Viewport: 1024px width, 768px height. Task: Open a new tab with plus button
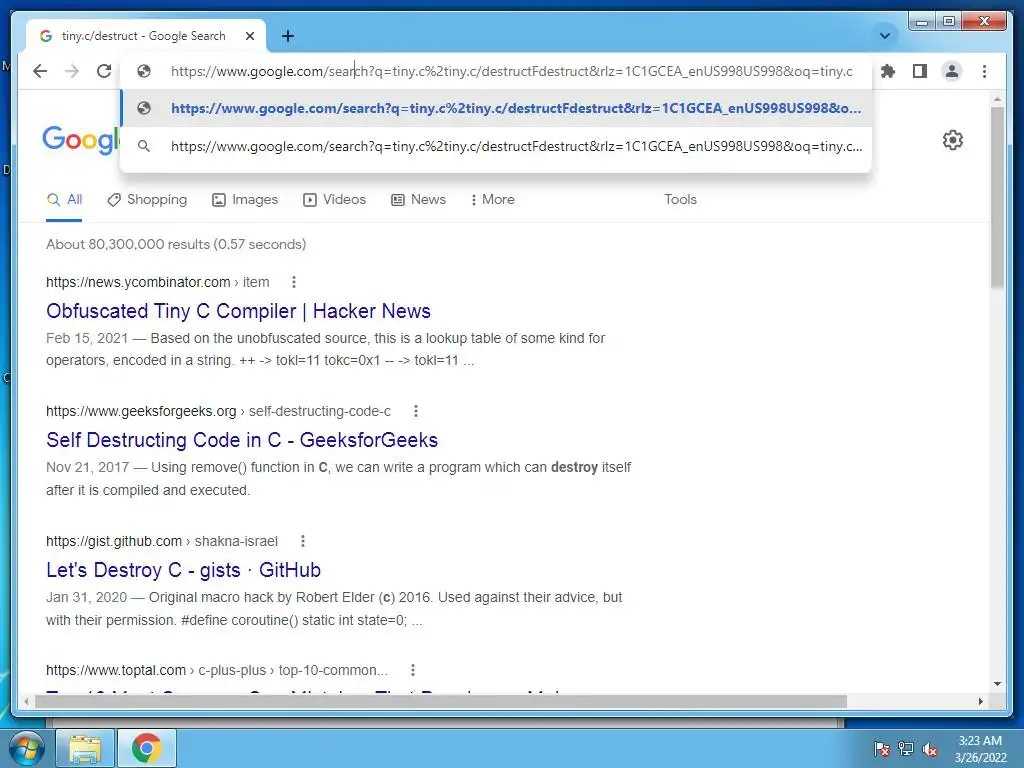click(288, 36)
